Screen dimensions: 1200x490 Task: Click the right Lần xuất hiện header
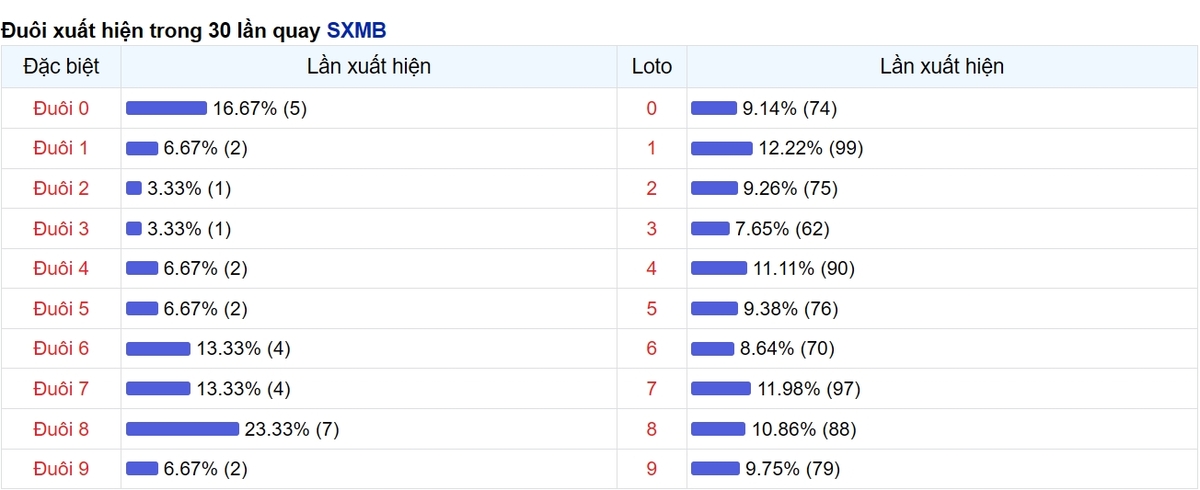tap(942, 67)
